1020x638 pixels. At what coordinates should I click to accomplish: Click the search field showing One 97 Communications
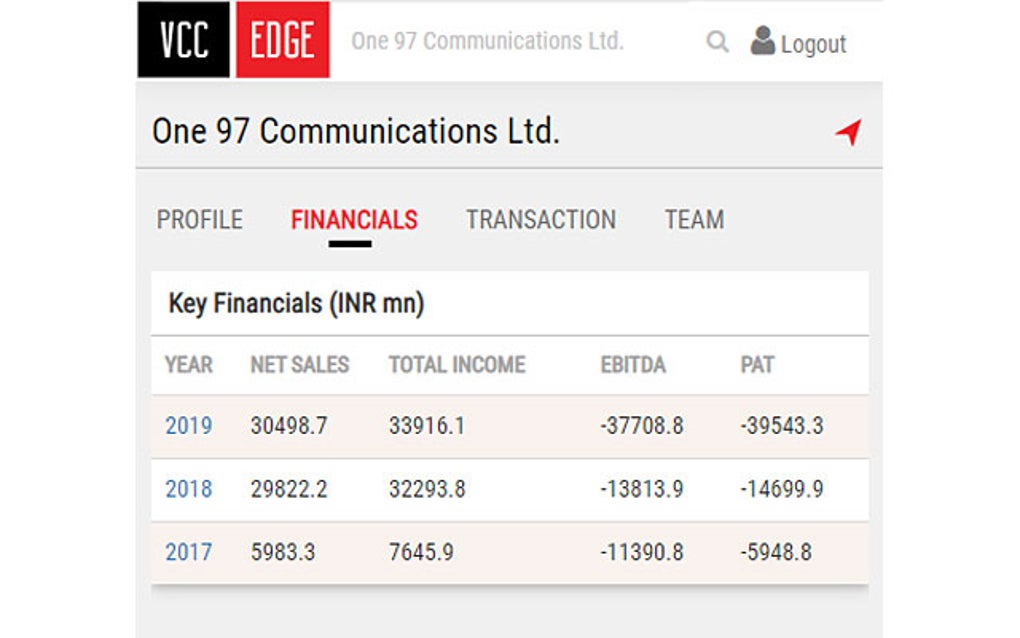(x=487, y=41)
